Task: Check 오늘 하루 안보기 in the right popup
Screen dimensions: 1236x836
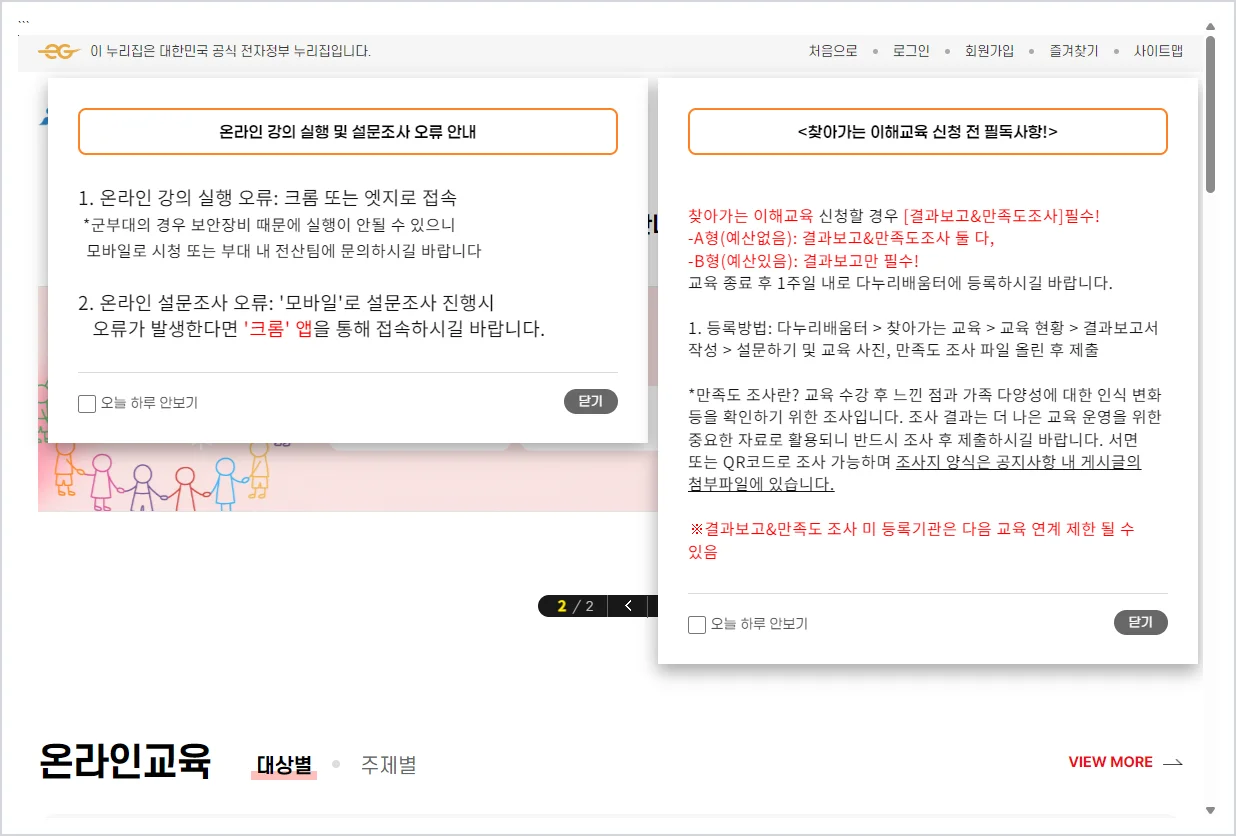Action: coord(697,625)
